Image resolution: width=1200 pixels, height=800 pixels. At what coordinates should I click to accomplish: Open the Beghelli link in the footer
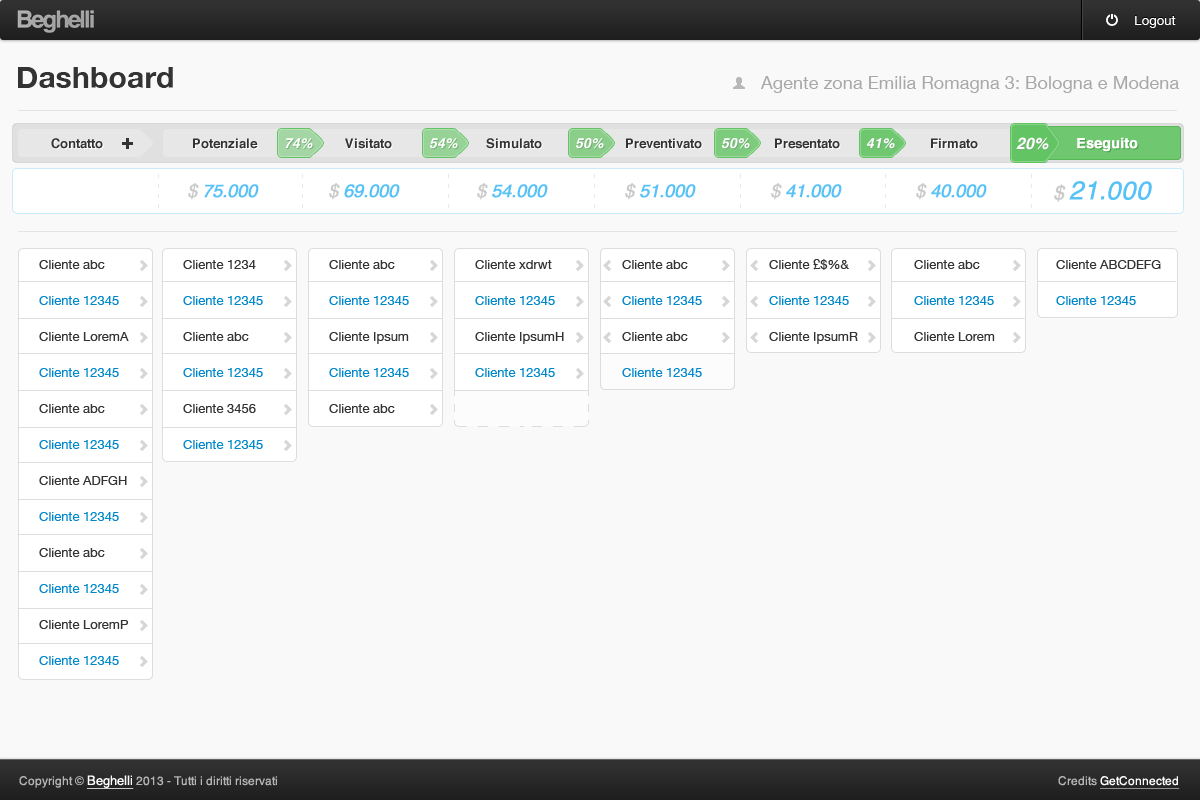[109, 781]
